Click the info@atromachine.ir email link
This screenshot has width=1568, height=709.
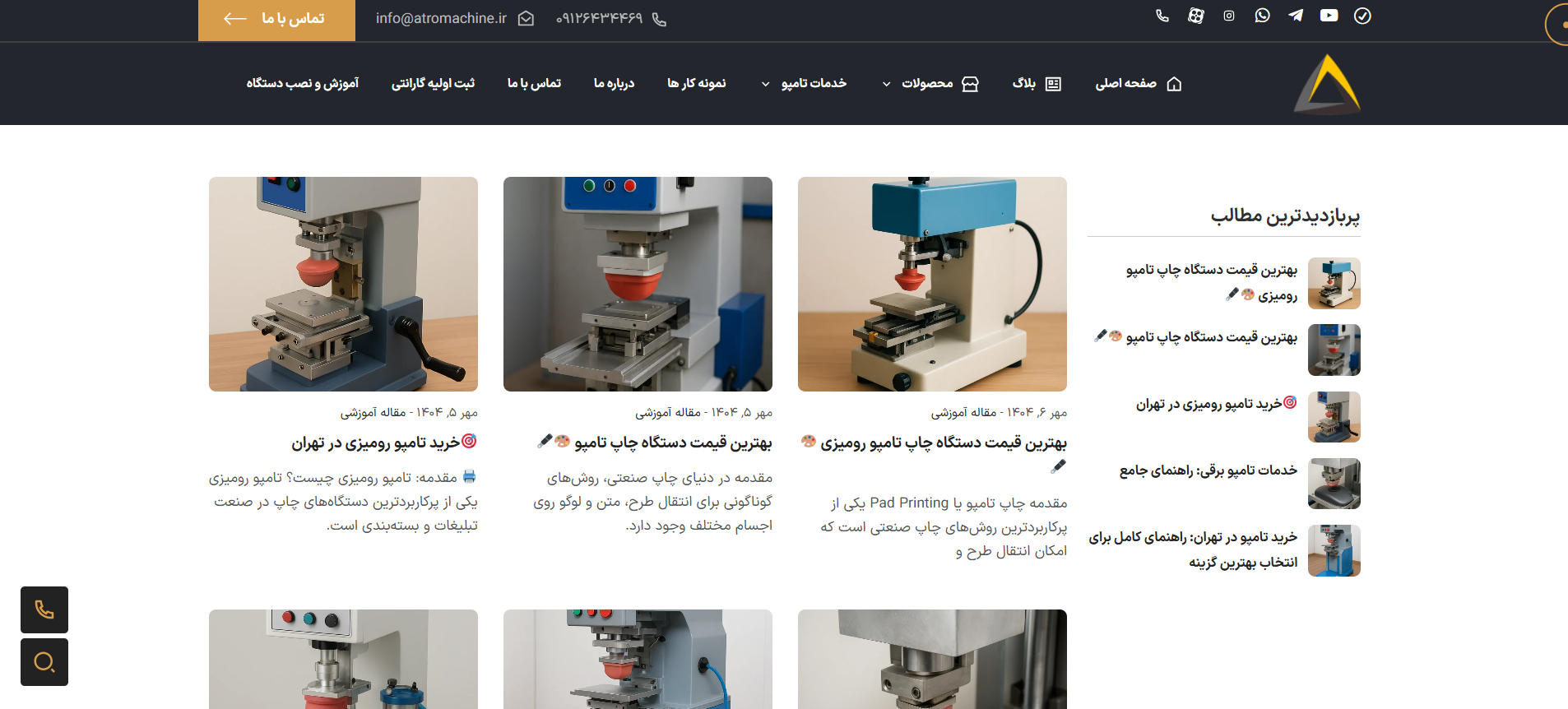coord(442,18)
